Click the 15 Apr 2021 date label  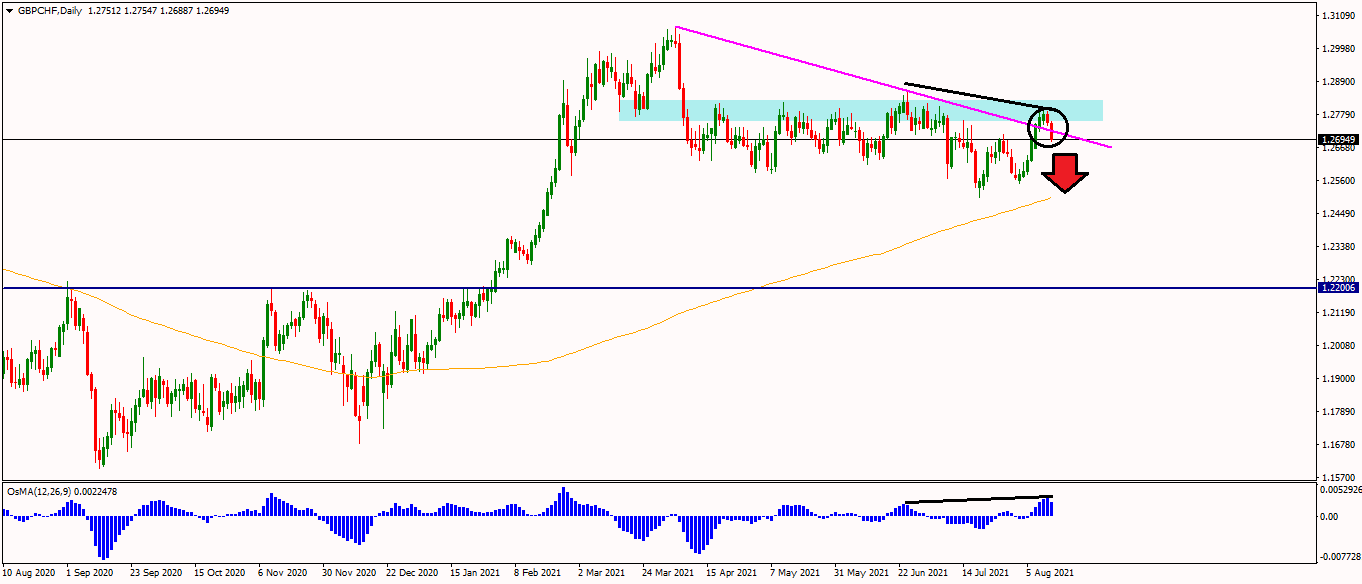pos(731,573)
